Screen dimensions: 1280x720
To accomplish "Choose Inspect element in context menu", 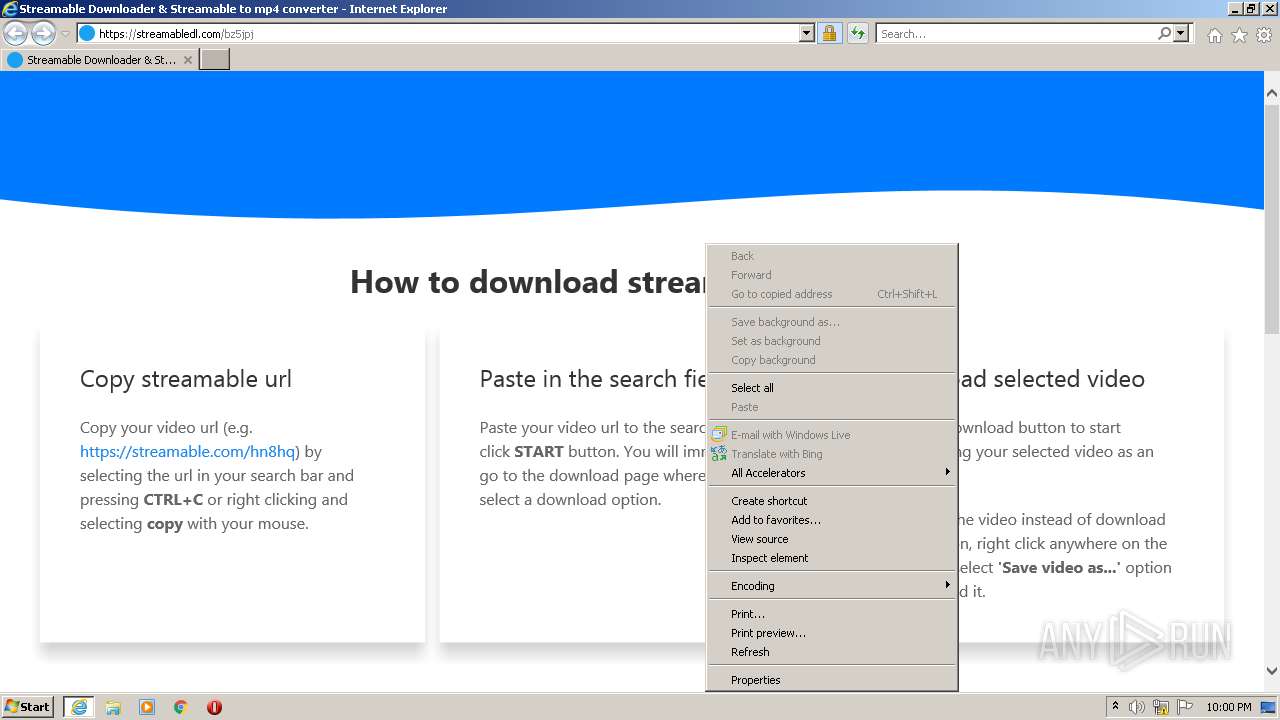I will (832, 558).
